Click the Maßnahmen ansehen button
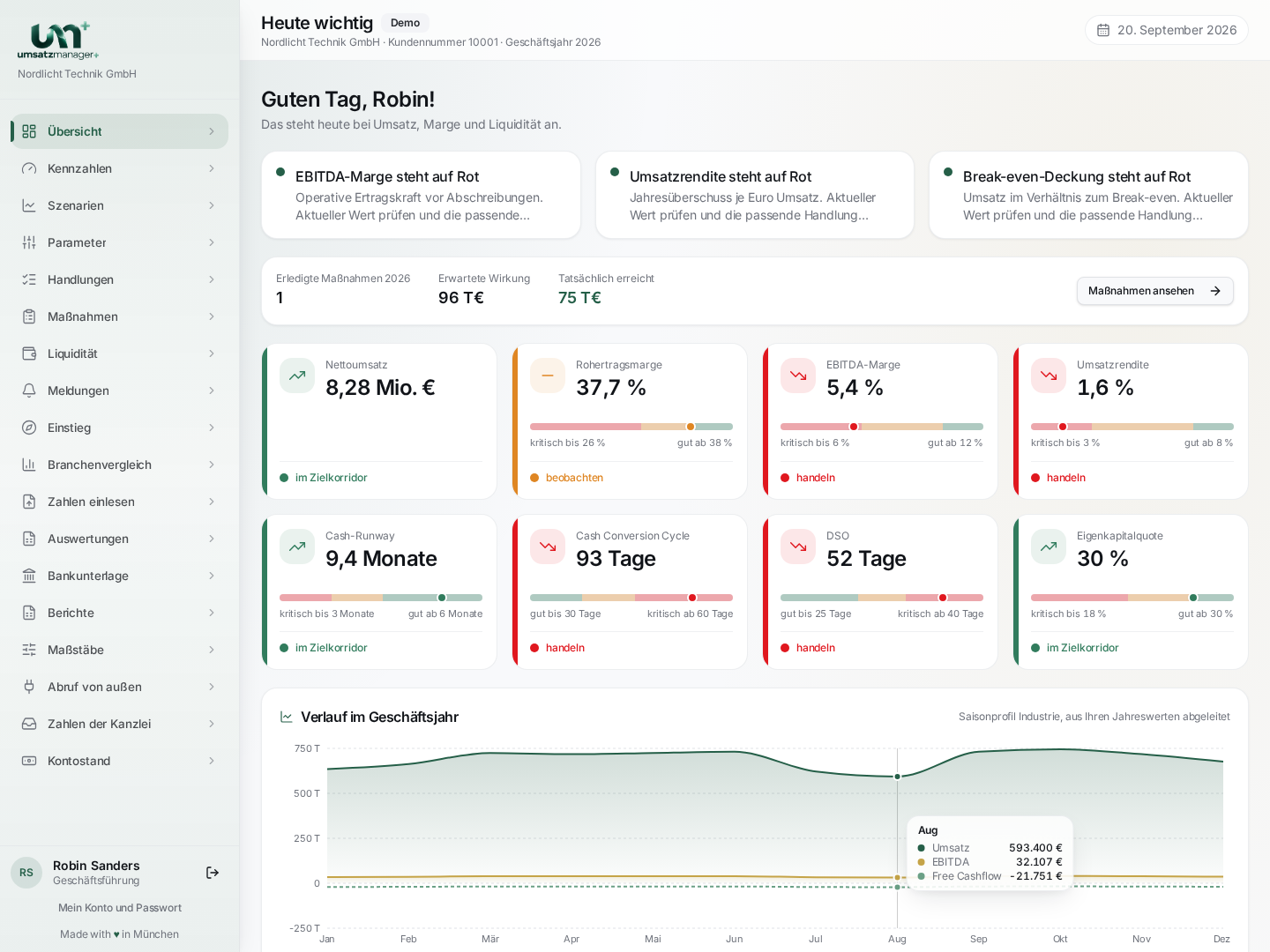1270x952 pixels. 1155,291
